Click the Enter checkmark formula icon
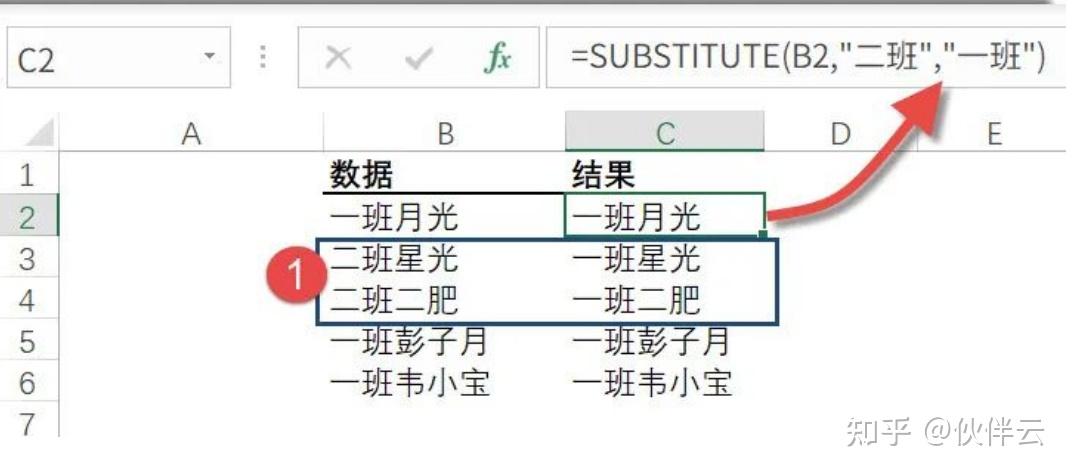Viewport: 1073px width, 476px height. (x=417, y=58)
